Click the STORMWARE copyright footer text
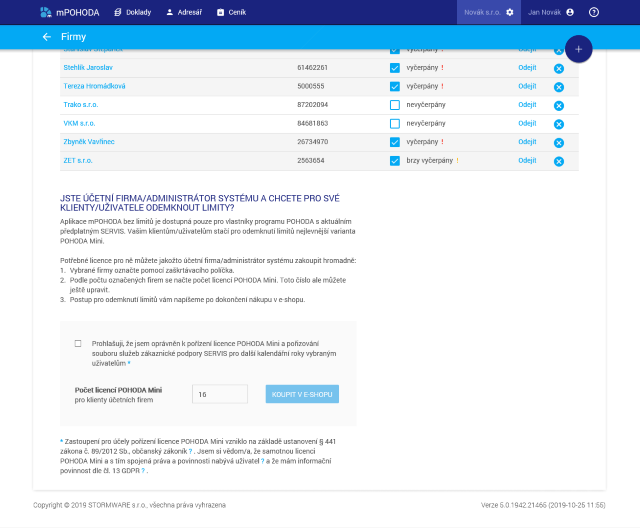The height and width of the screenshot is (528, 640). tap(129, 505)
